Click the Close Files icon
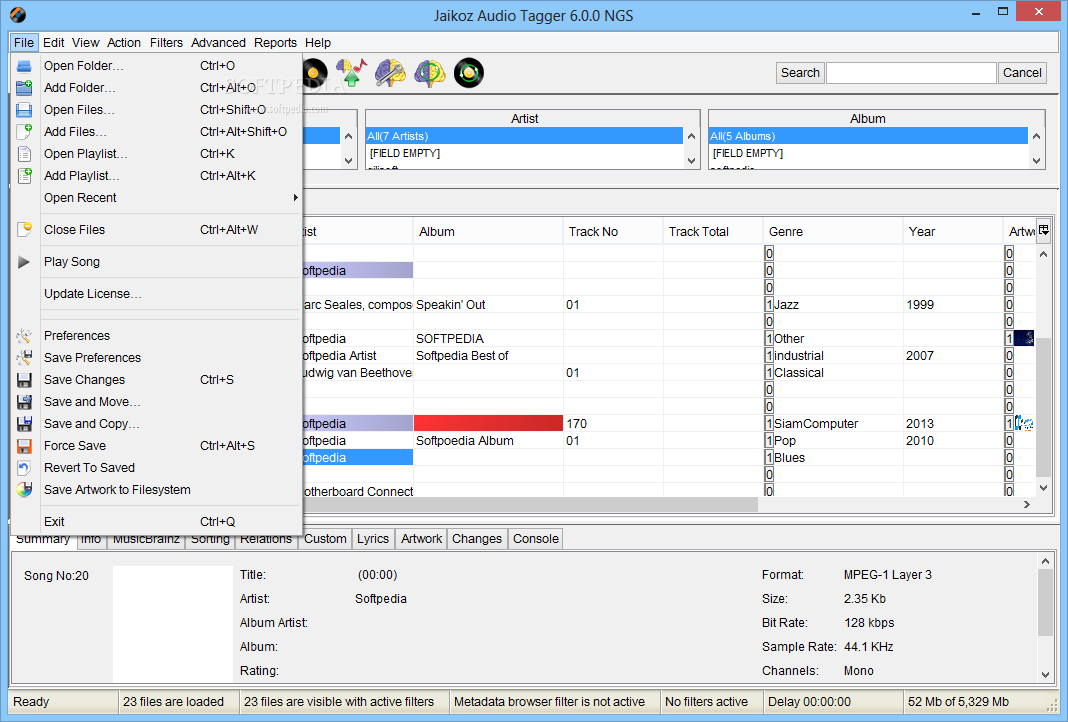Viewport: 1068px width, 722px height. [x=24, y=230]
